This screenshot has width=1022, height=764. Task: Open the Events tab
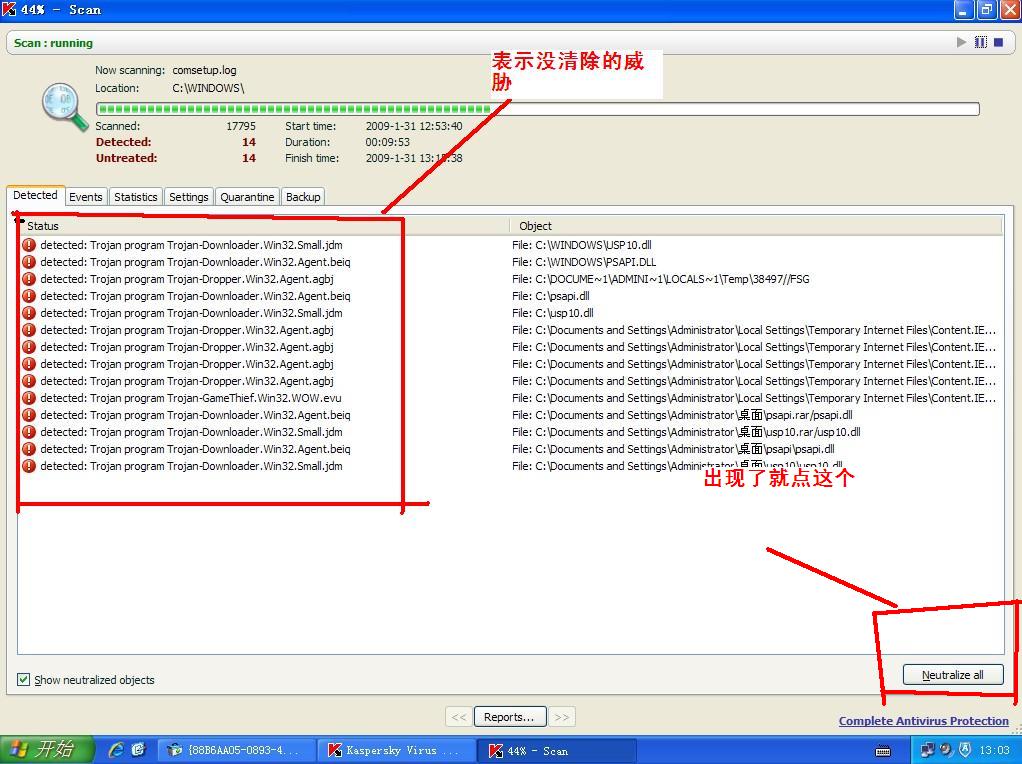85,197
